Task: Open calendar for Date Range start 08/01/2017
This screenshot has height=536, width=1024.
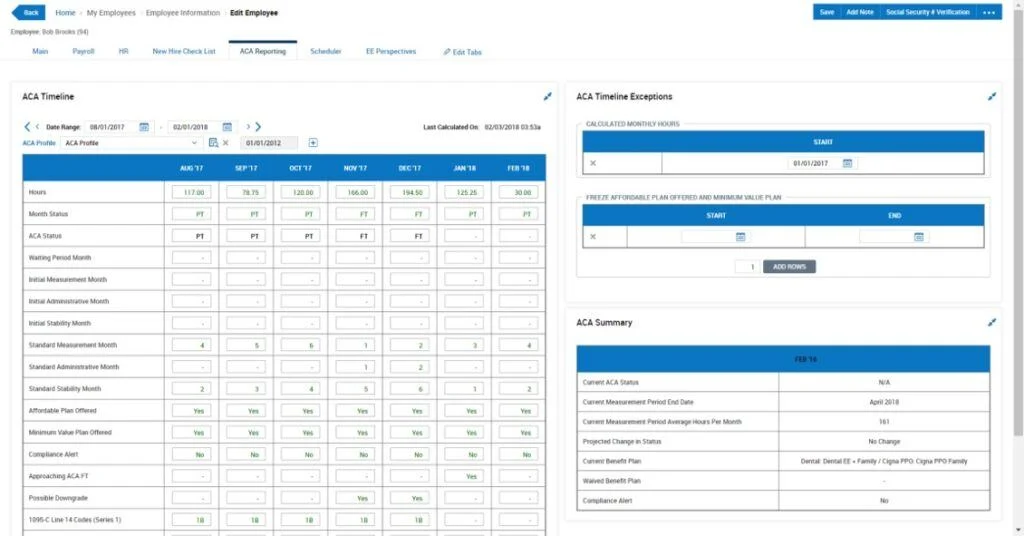Action: click(144, 127)
